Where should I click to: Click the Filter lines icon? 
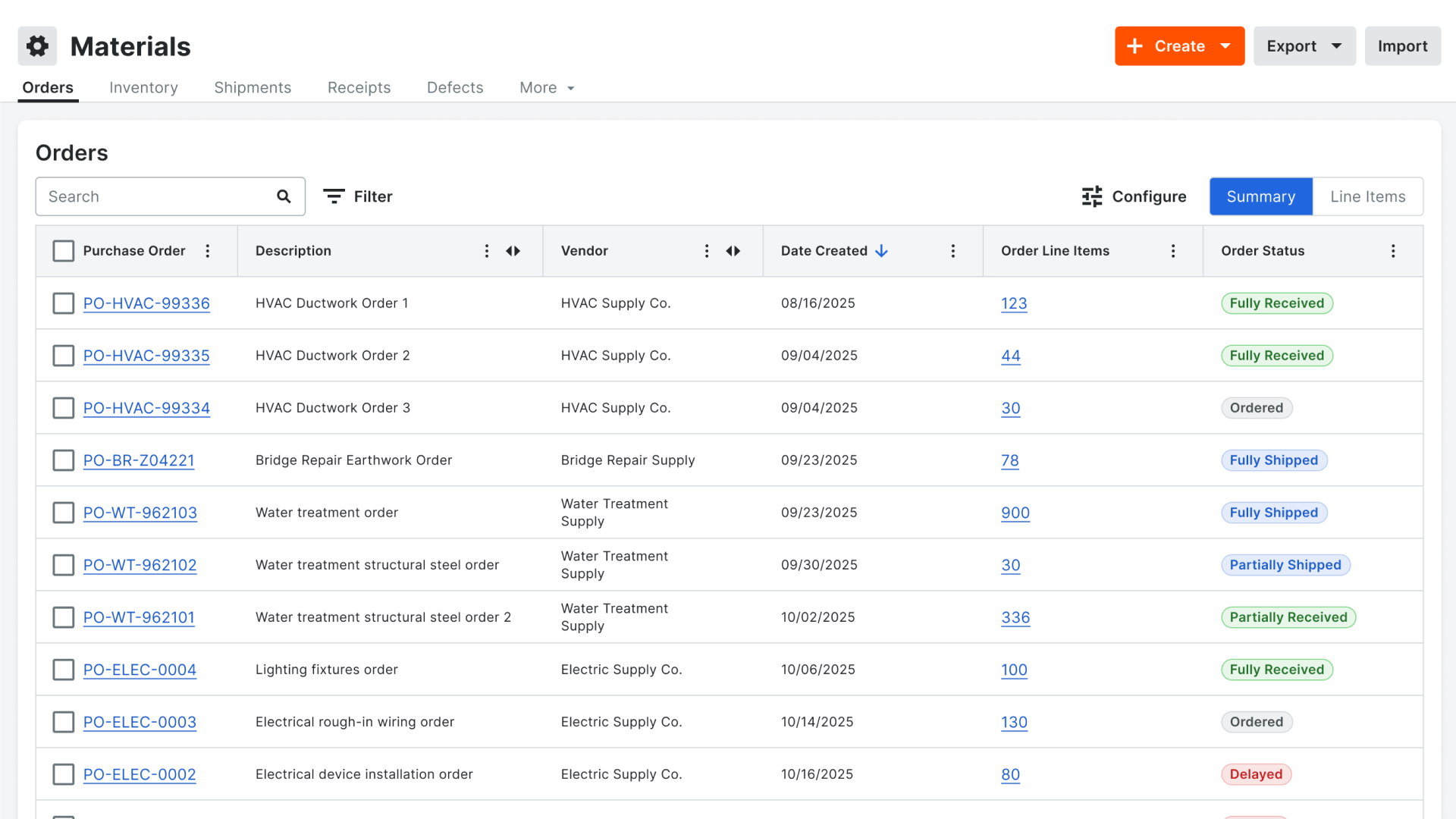click(334, 196)
